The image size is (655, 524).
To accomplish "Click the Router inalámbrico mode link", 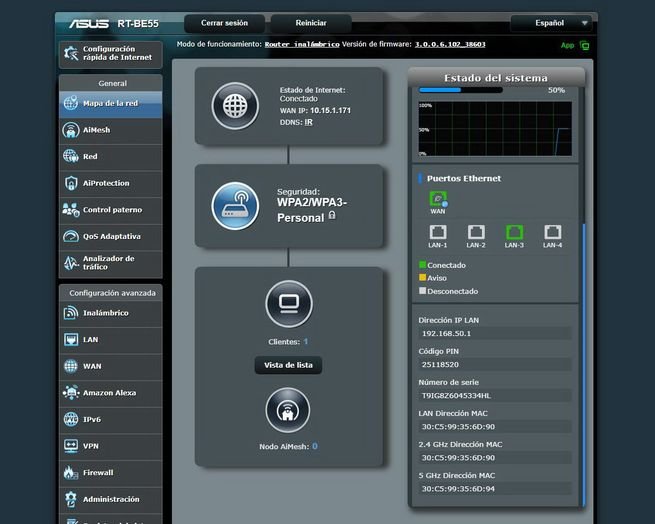I will click(302, 45).
